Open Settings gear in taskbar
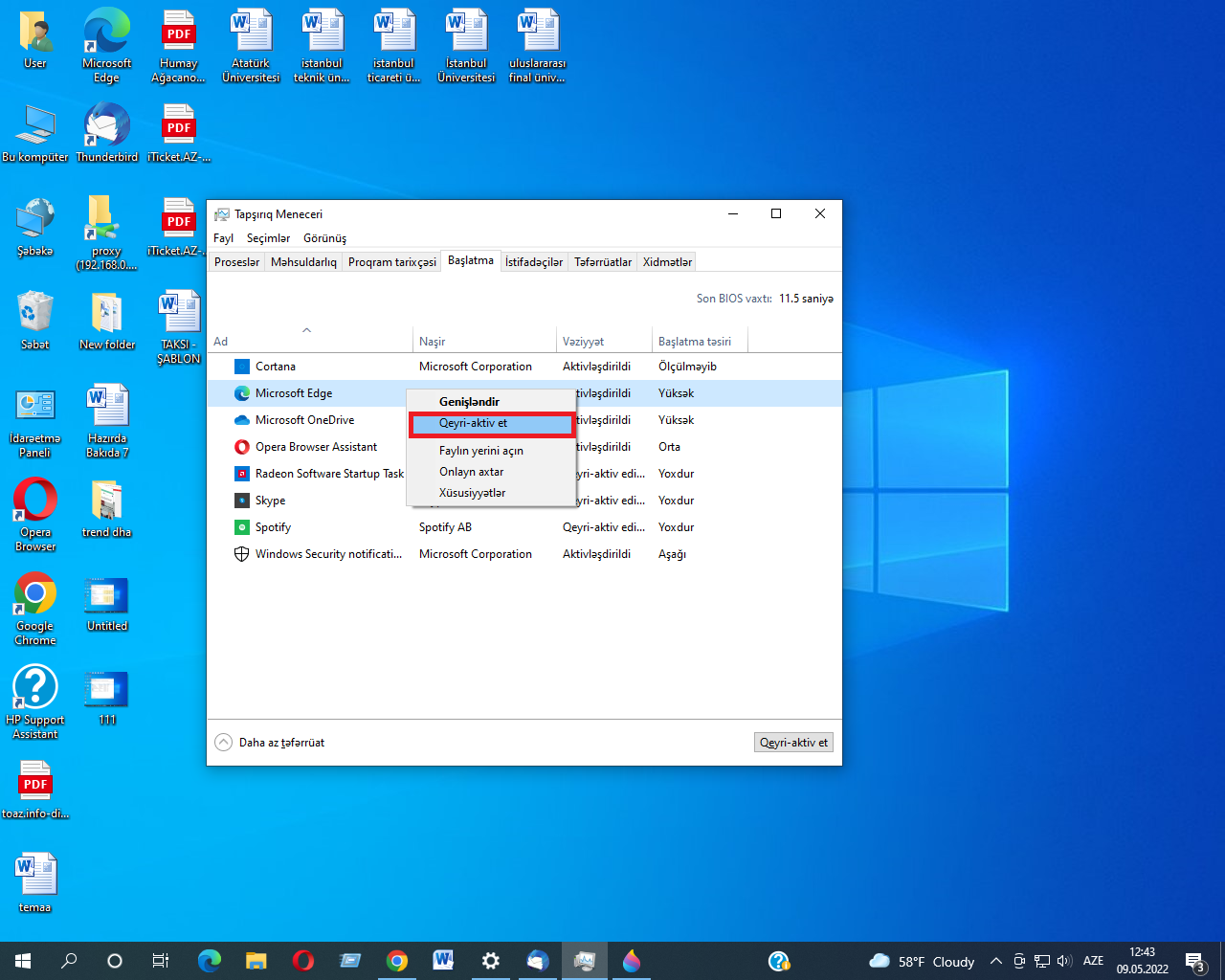The width and height of the screenshot is (1225, 980). [x=490, y=961]
